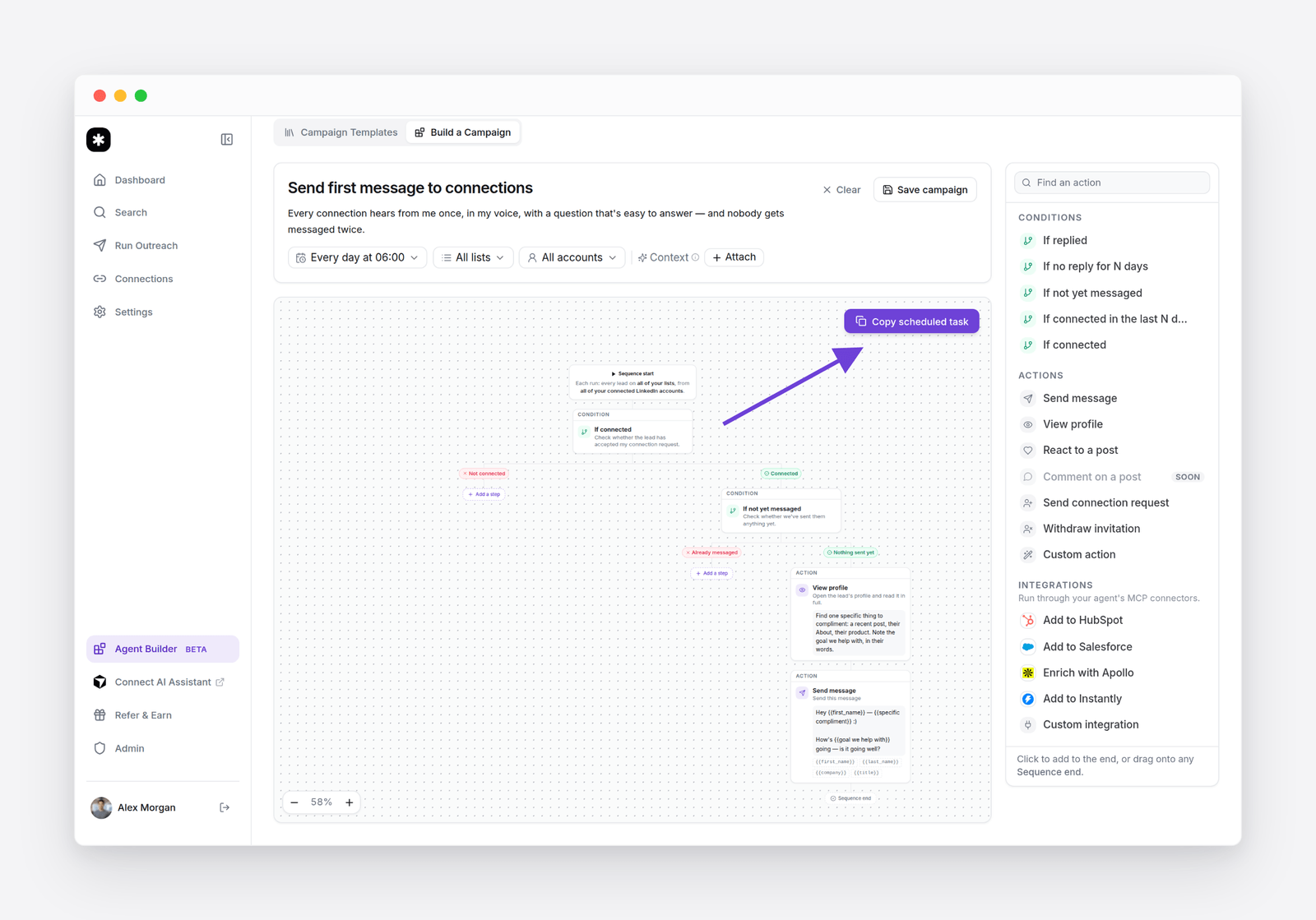The image size is (1316, 920).
Task: Open Refer & Earn gift item
Action: [163, 715]
